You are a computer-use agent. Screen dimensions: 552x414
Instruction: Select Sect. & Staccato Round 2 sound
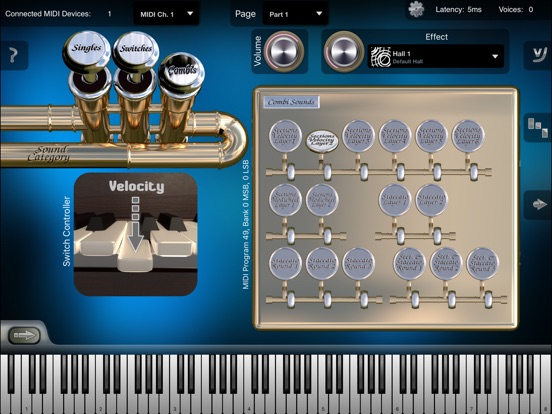tap(446, 263)
